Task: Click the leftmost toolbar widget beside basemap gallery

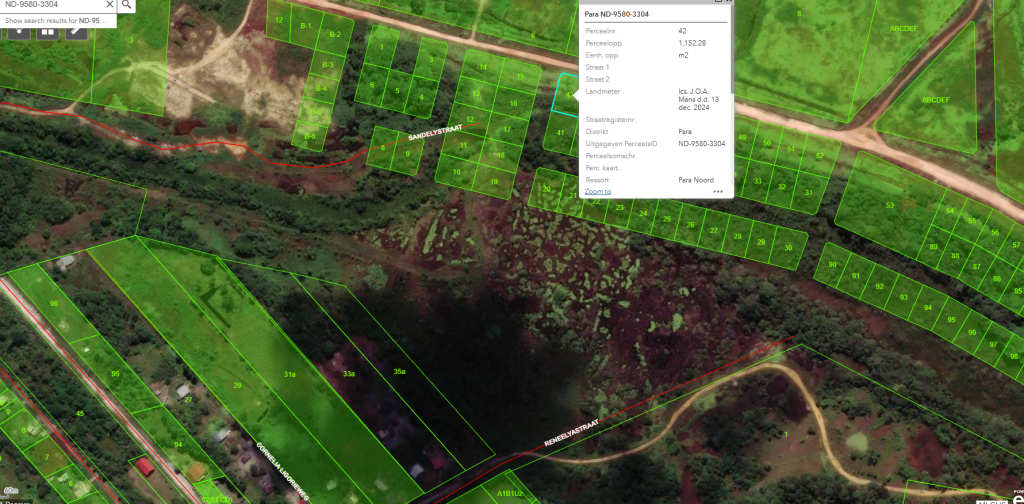Action: (18, 31)
